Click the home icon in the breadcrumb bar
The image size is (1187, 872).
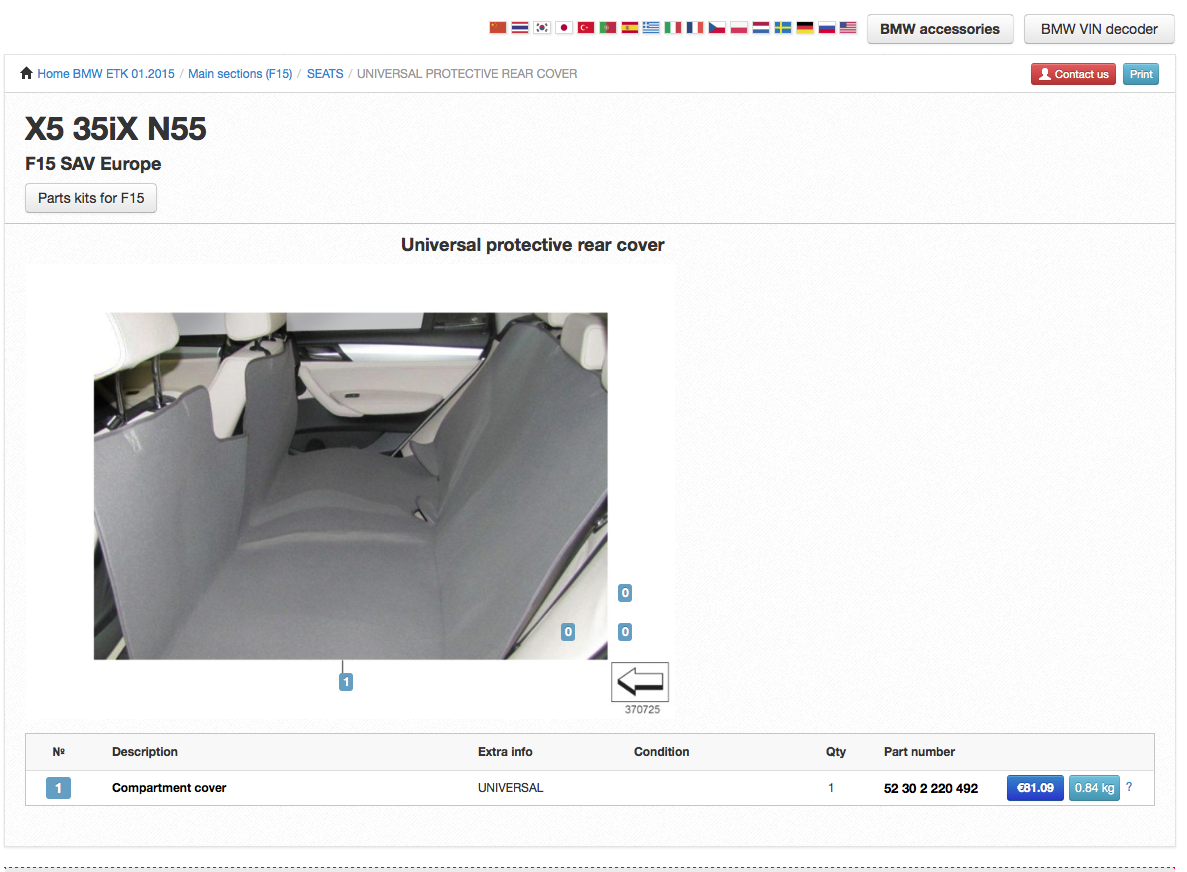pos(26,72)
